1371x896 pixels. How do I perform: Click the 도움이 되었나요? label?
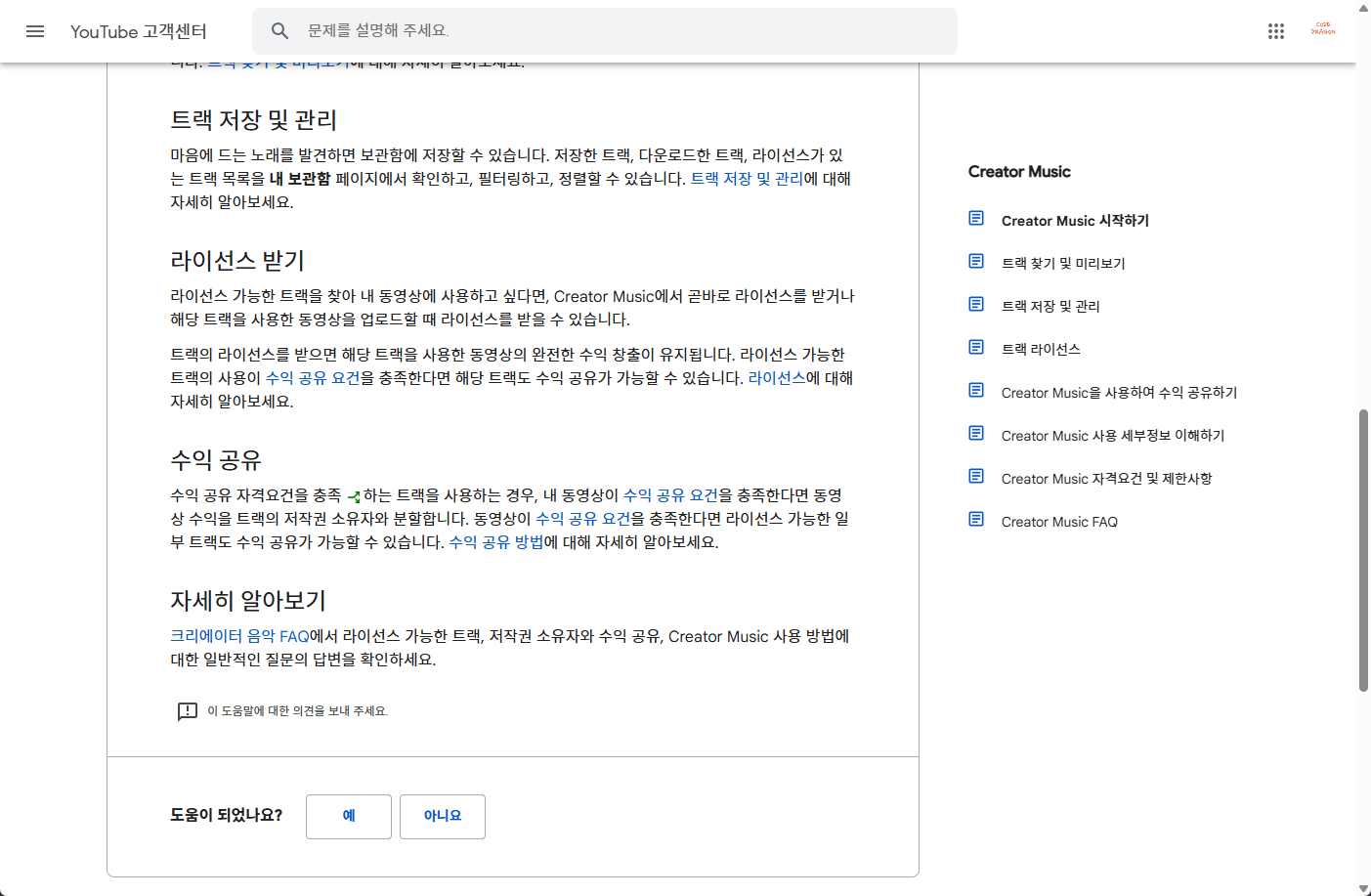[226, 815]
